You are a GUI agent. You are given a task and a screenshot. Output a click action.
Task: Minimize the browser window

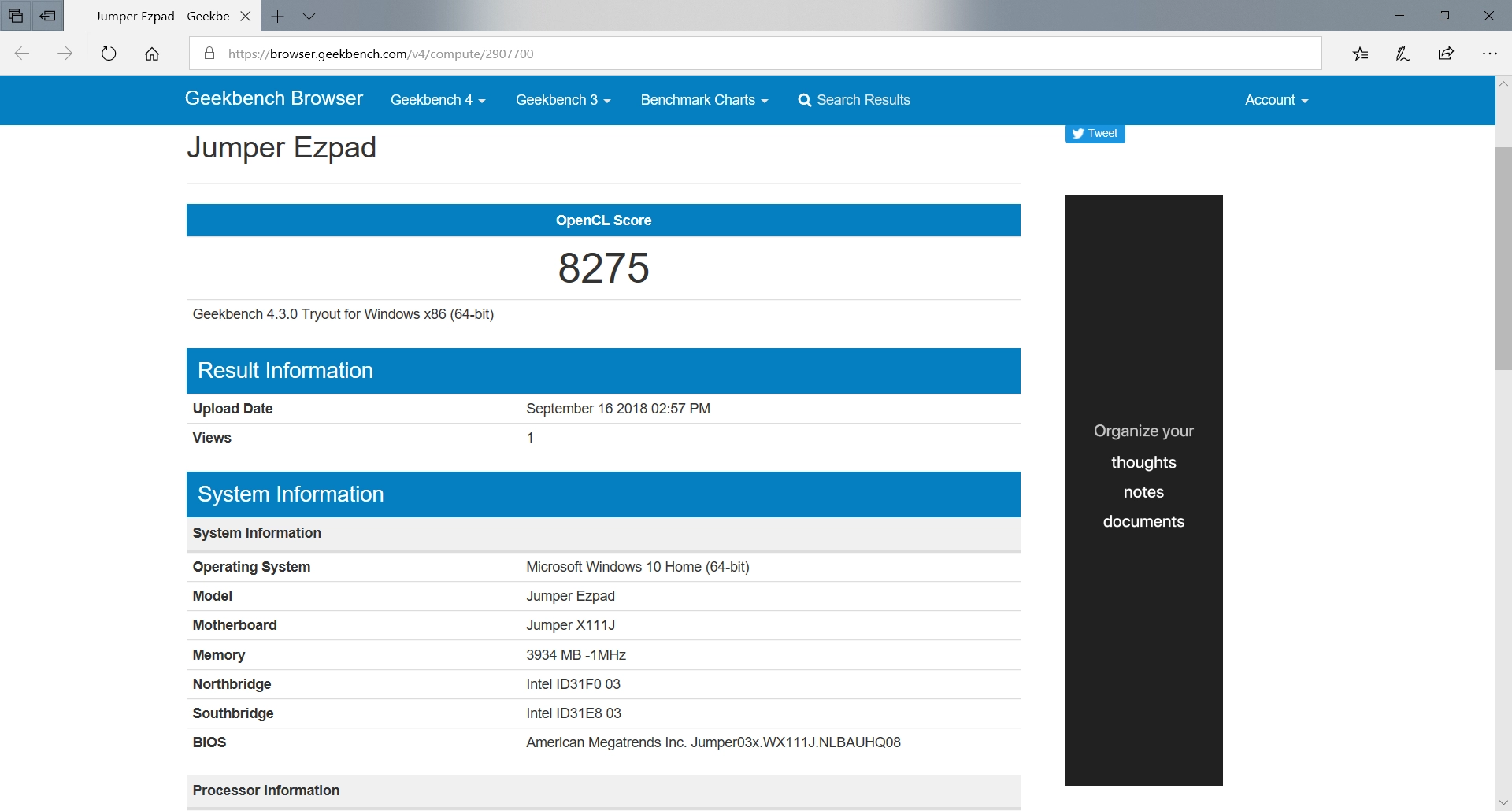(1399, 16)
